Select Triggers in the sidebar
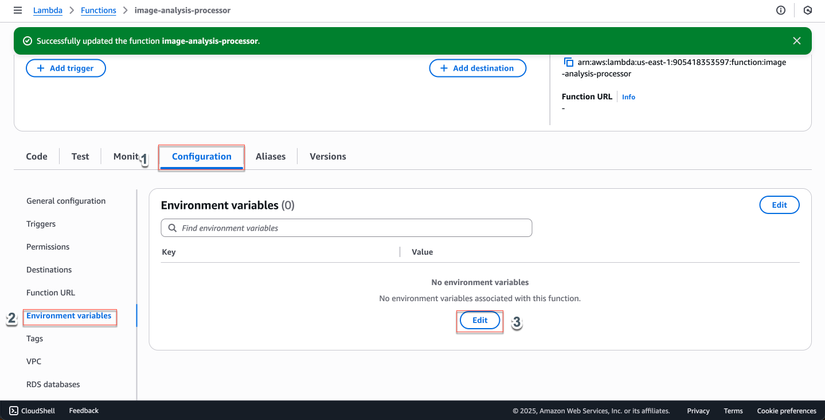Screen dimensions: 825x420 click(41, 224)
